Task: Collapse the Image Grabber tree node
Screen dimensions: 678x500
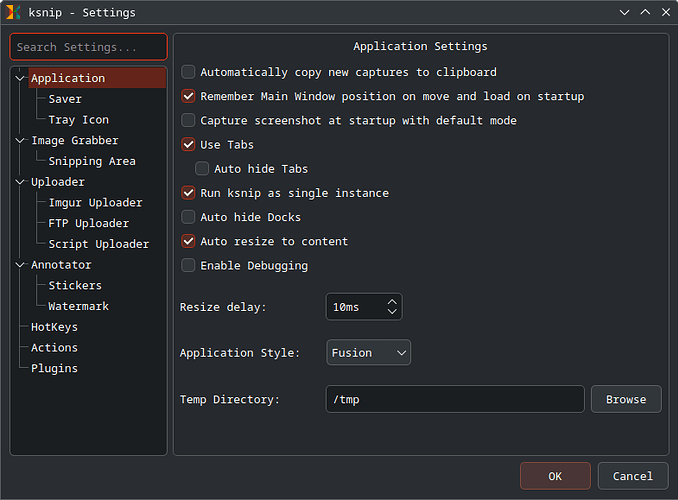Action: pos(20,141)
